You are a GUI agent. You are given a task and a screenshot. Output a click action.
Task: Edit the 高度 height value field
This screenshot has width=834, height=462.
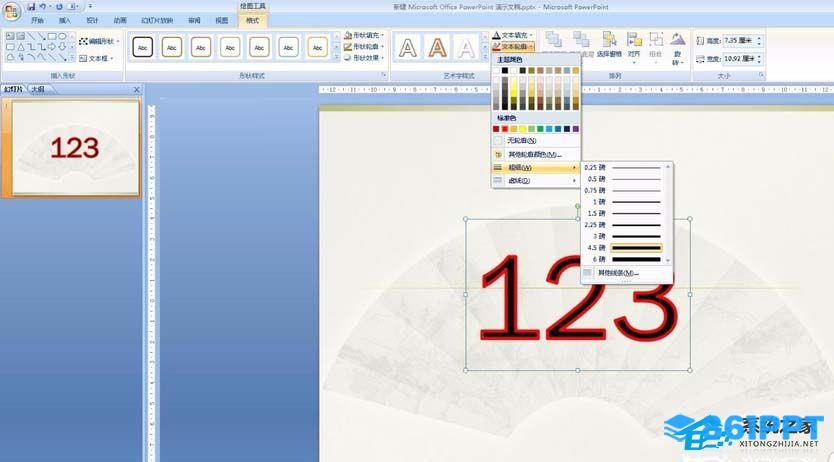click(738, 40)
